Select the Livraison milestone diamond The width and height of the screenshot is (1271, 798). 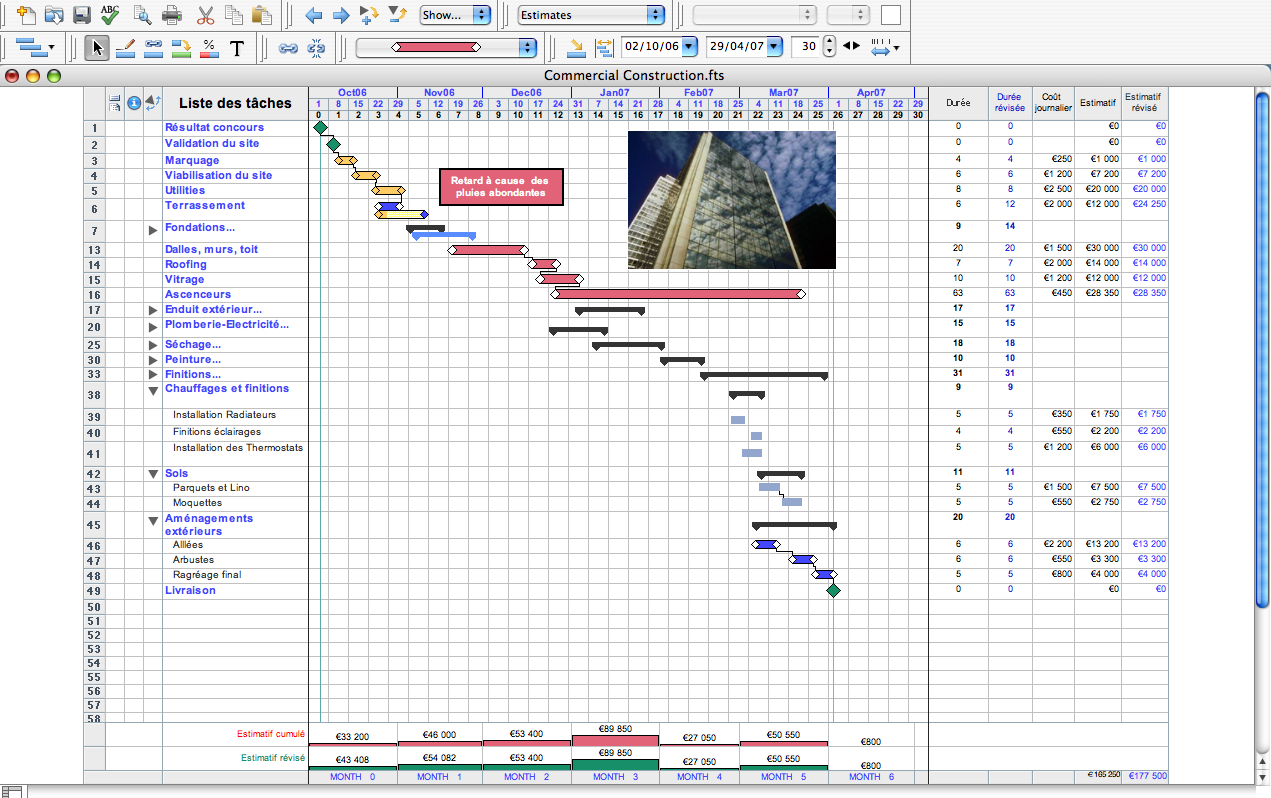[x=833, y=591]
